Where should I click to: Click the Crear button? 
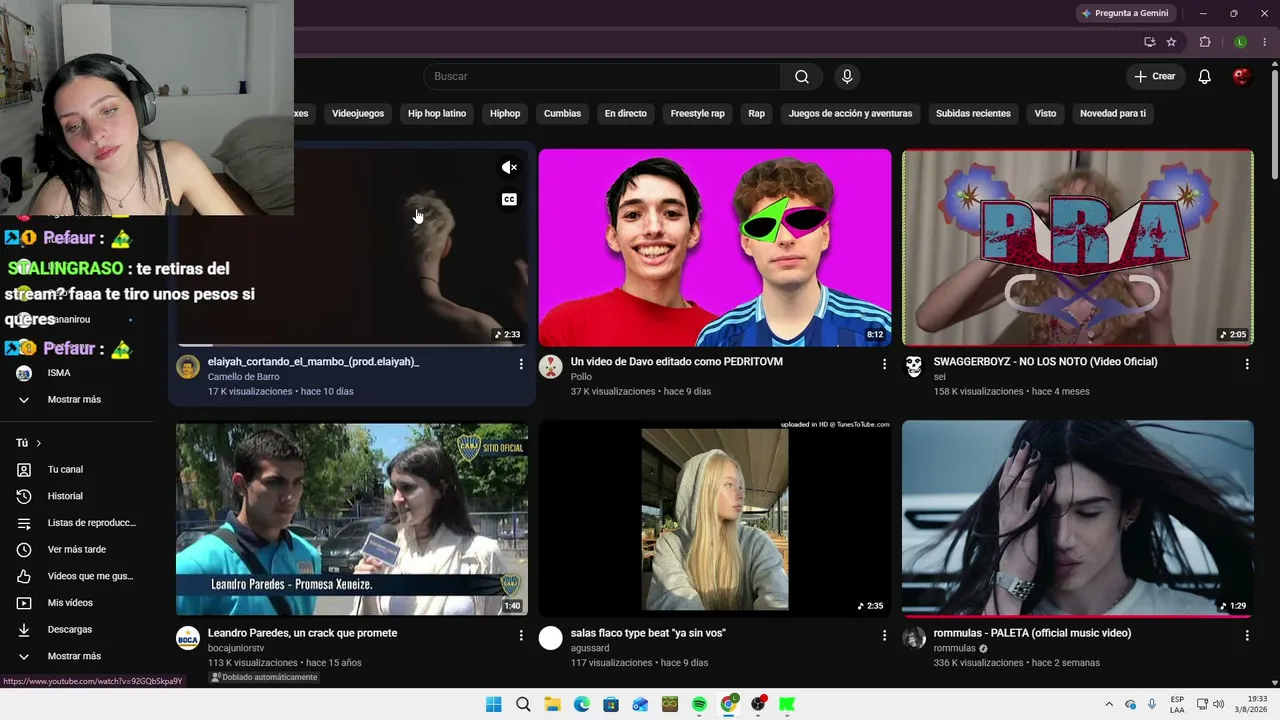tap(1155, 77)
